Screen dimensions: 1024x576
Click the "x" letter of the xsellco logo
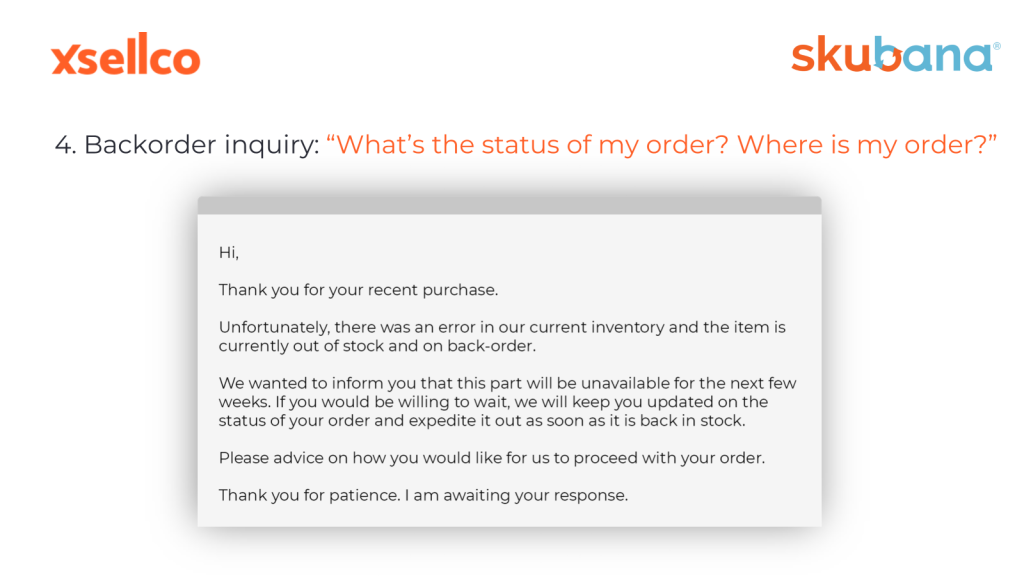click(x=65, y=60)
